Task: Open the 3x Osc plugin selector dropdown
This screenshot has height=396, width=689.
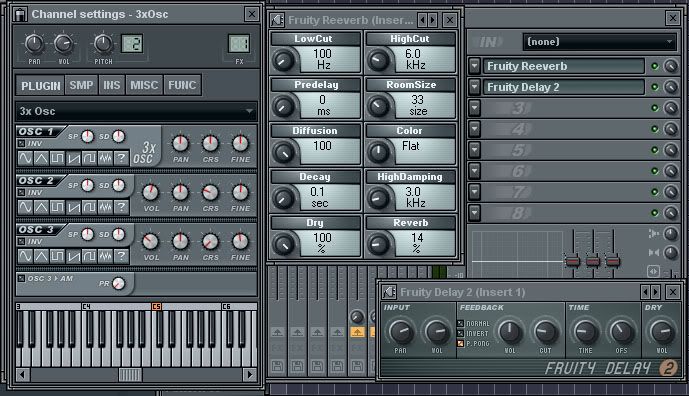Action: pos(136,111)
